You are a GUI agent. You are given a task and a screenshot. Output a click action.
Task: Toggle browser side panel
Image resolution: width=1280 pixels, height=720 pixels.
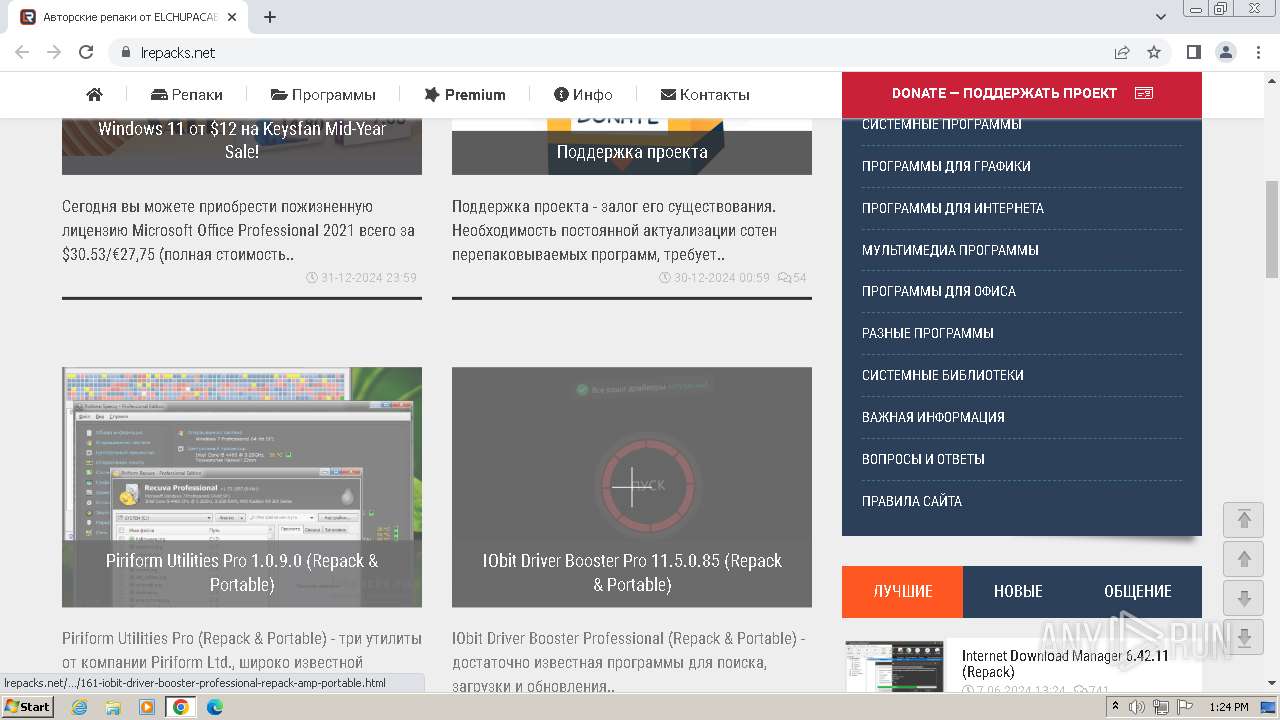coord(1194,52)
